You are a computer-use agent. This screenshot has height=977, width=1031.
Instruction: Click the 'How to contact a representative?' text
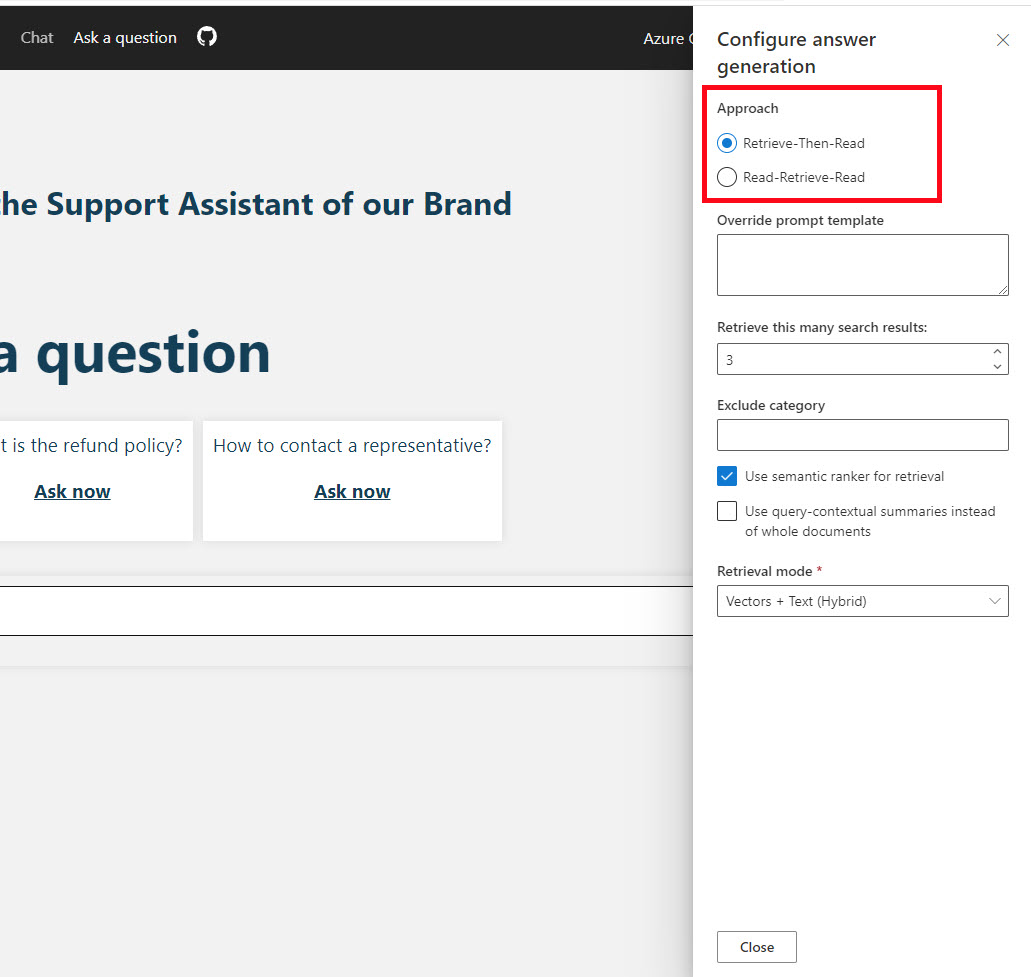pos(352,446)
